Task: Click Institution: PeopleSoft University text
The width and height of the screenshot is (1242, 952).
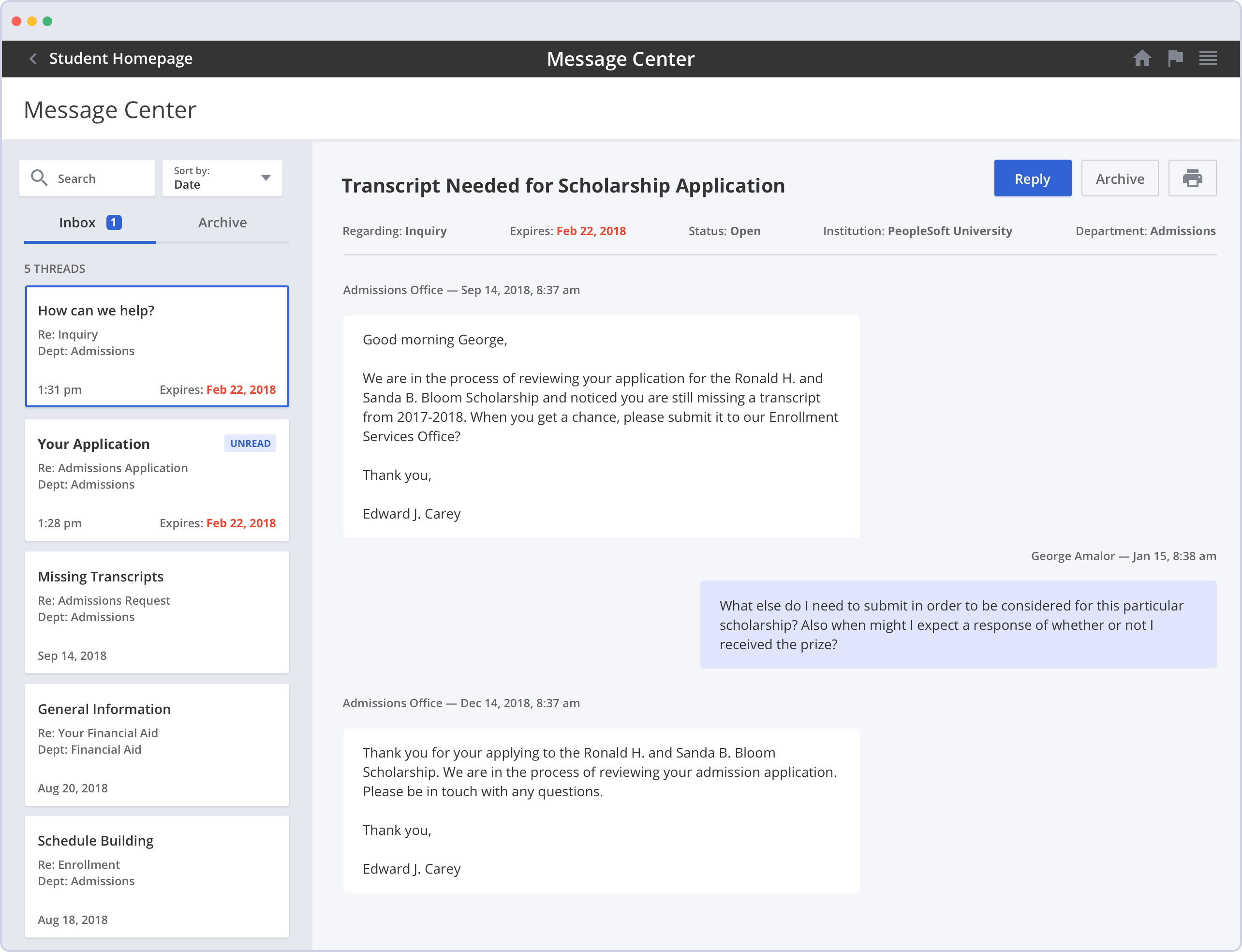Action: (917, 231)
